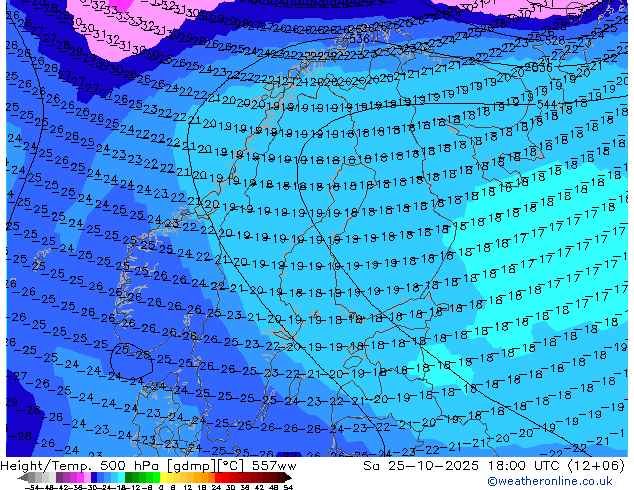The image size is (634, 490).
Task: Pick the bright red legend segment at 24
Action: coord(218,477)
